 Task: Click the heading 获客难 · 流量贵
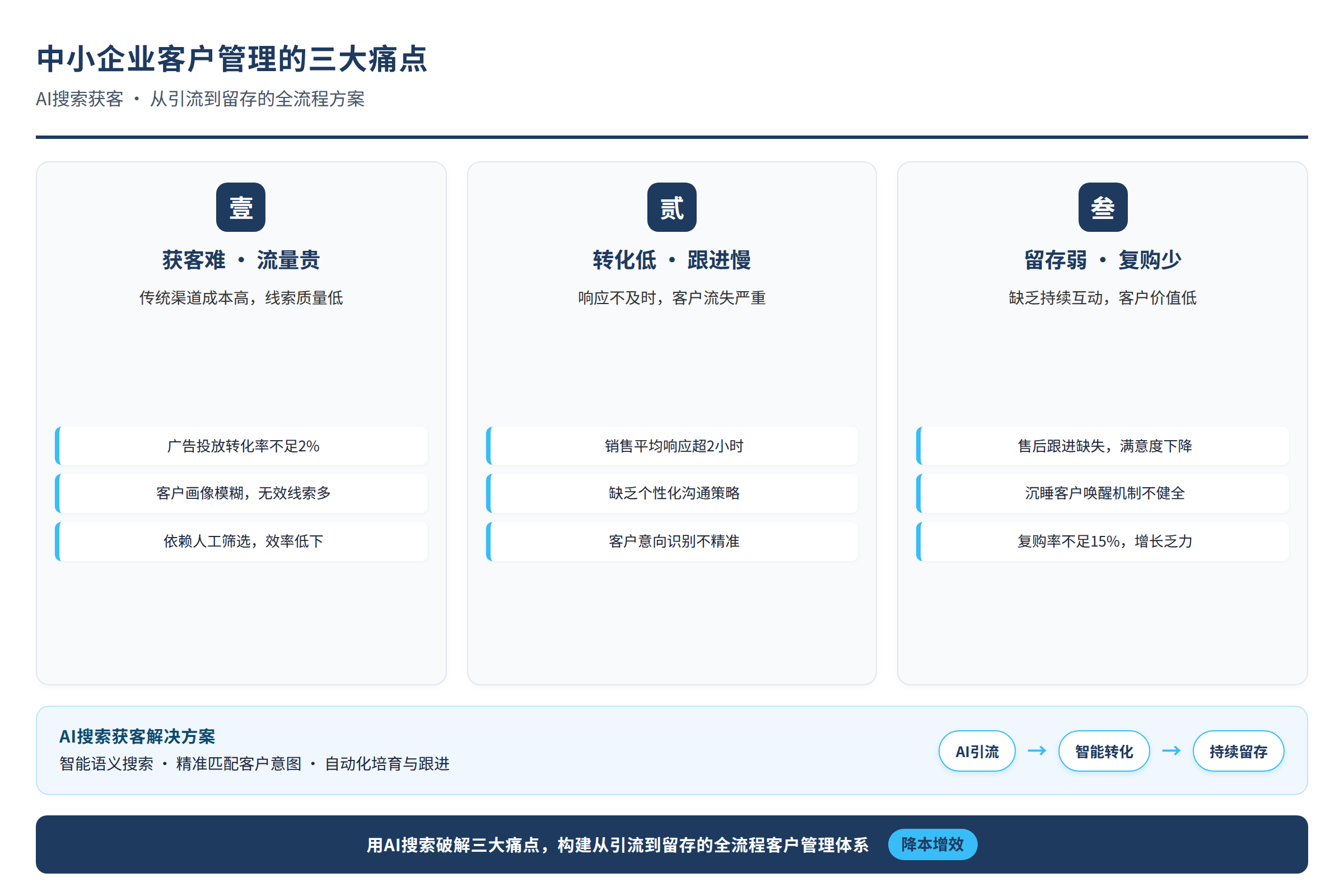(x=241, y=260)
